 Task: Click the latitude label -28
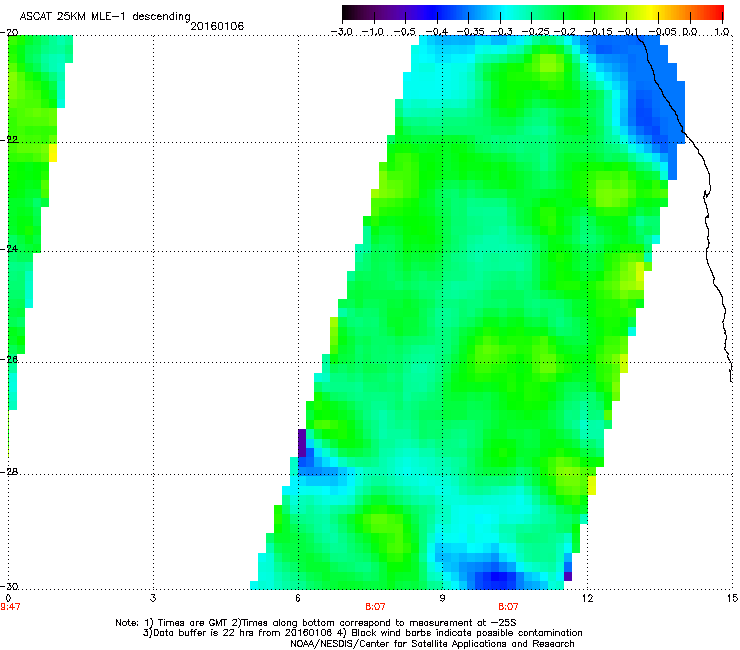[x=9, y=472]
